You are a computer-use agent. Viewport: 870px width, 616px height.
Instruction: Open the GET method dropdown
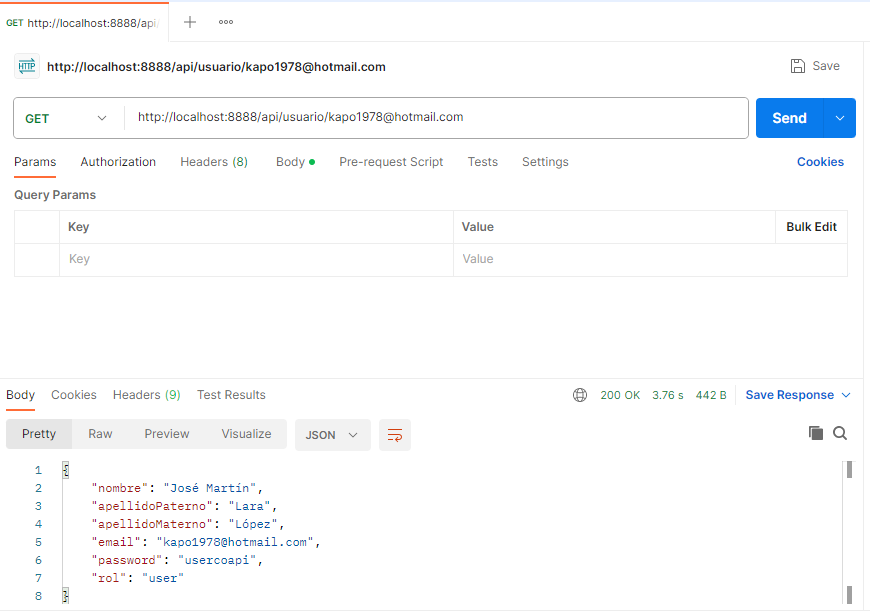[x=66, y=118]
